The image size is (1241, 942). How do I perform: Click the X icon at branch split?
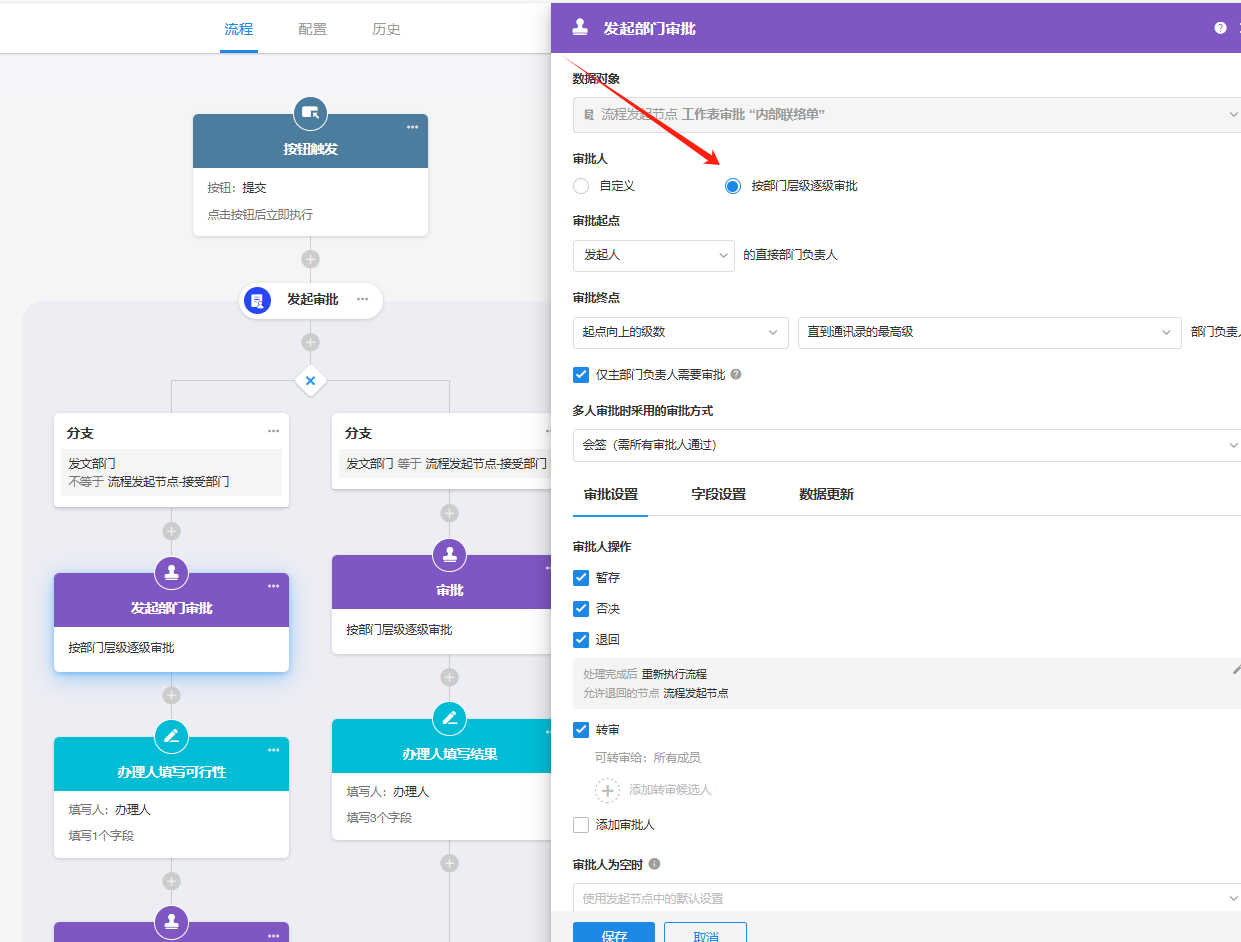pyautogui.click(x=310, y=381)
